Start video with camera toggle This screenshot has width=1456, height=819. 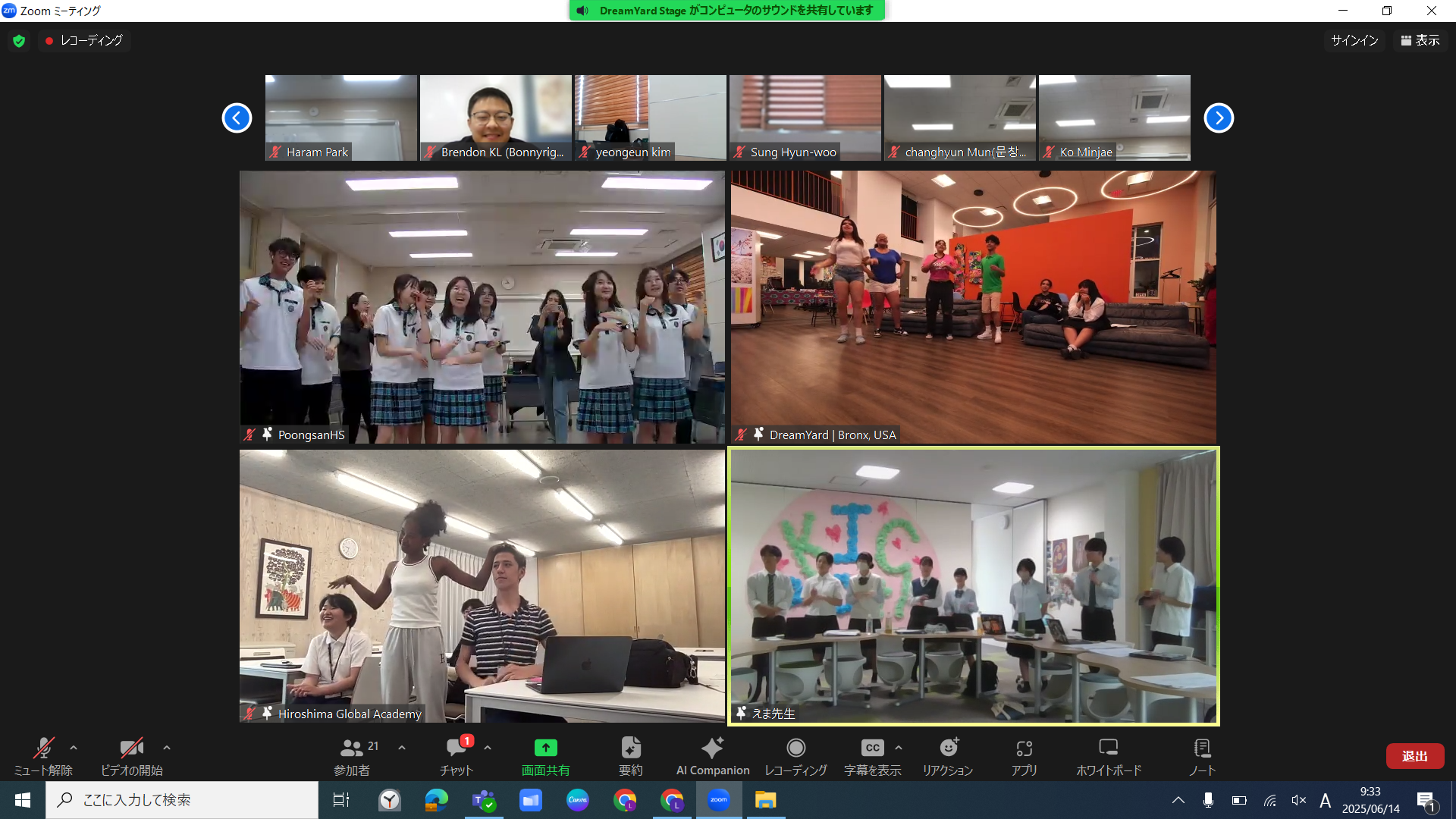pyautogui.click(x=131, y=748)
